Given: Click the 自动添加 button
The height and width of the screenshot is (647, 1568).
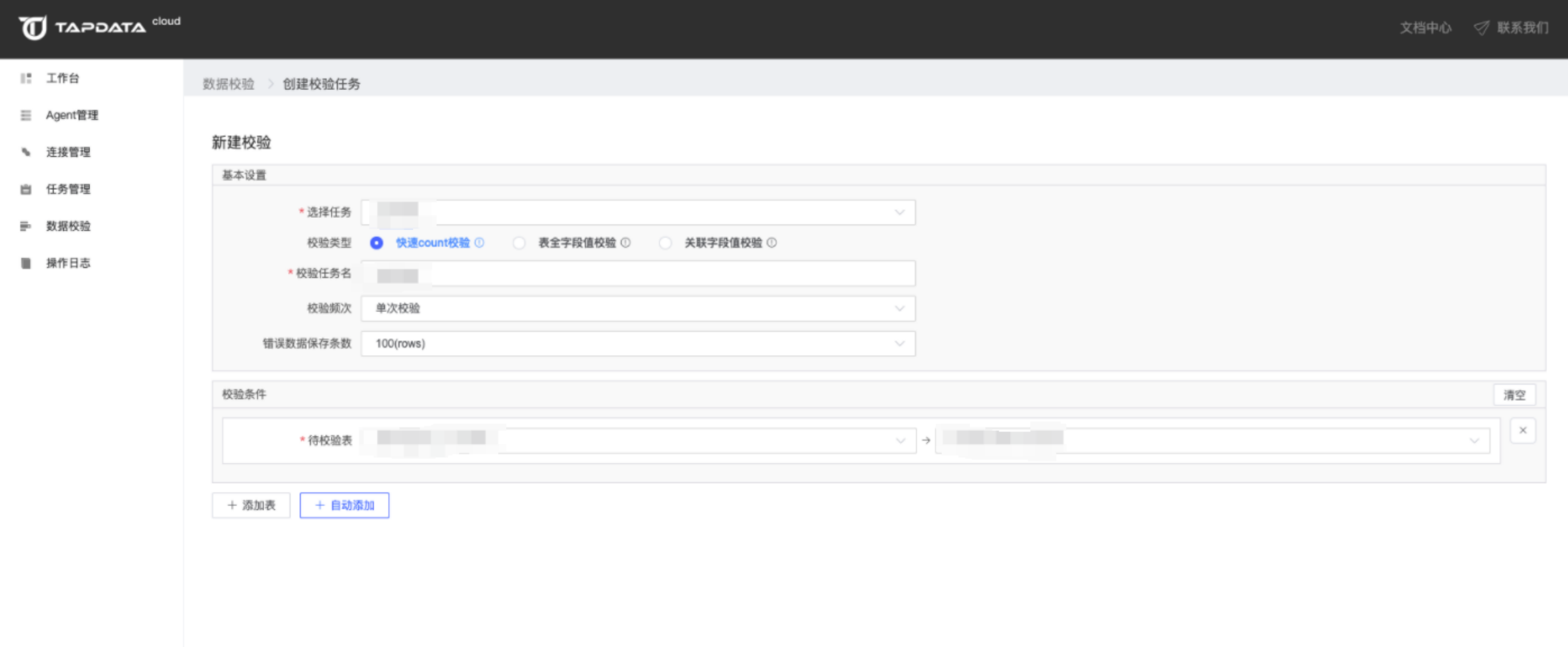Looking at the screenshot, I should coord(344,505).
